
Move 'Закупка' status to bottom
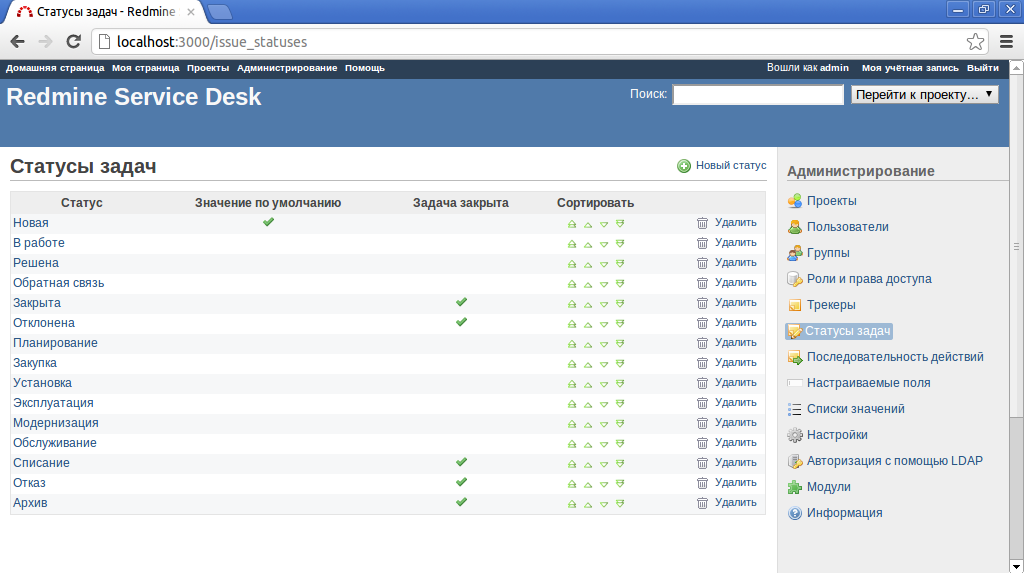point(620,363)
